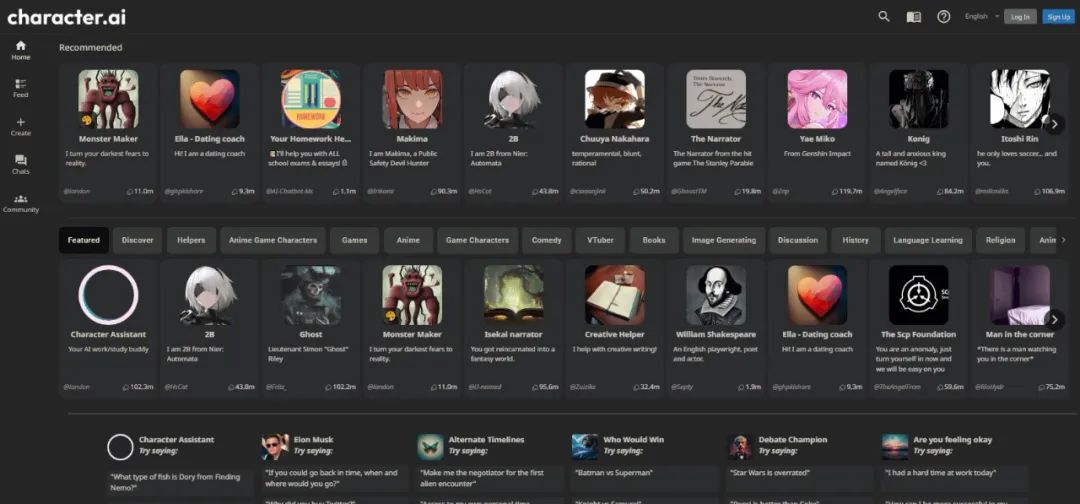1080x504 pixels.
Task: Click Debate Champion icon
Action: click(x=740, y=447)
